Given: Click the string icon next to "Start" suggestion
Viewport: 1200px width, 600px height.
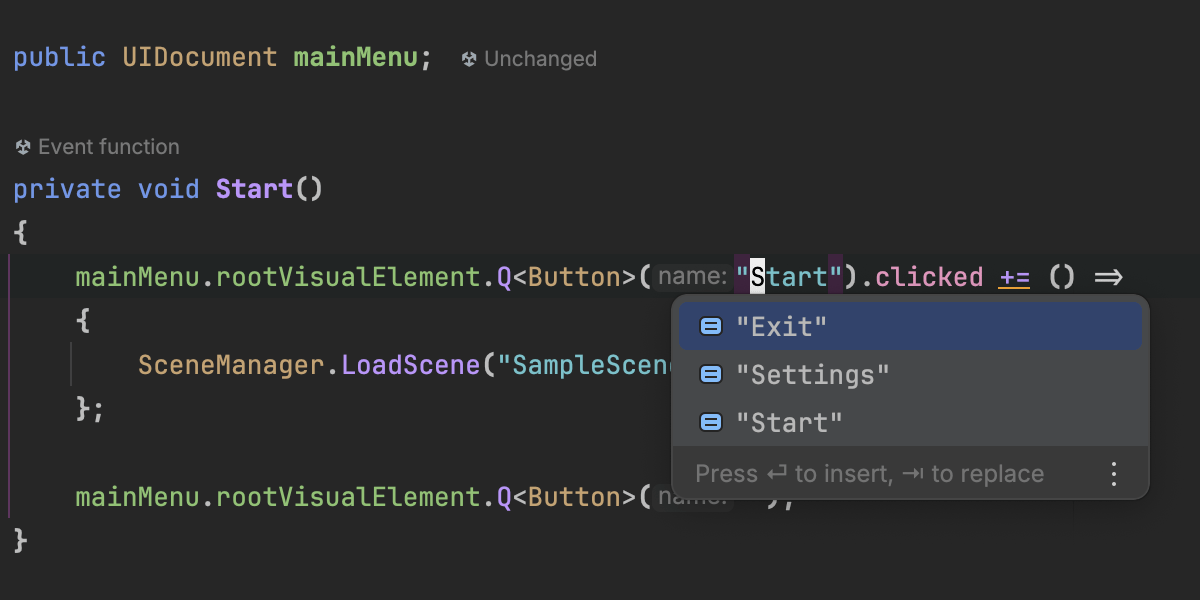Looking at the screenshot, I should 711,422.
